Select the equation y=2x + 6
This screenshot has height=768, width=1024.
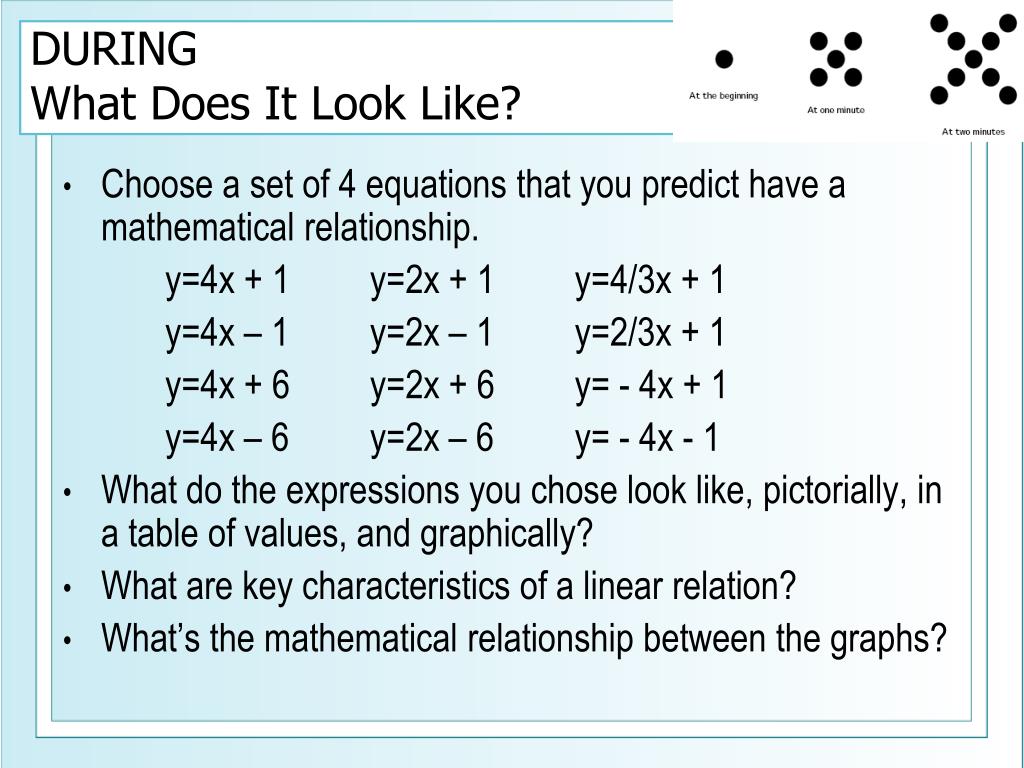pyautogui.click(x=432, y=385)
